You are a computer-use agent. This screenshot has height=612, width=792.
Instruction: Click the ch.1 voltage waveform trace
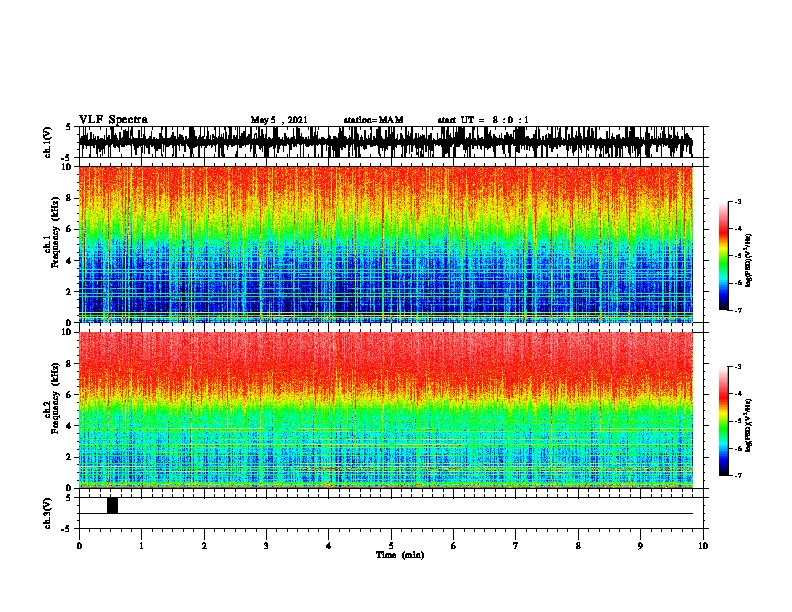(385, 142)
